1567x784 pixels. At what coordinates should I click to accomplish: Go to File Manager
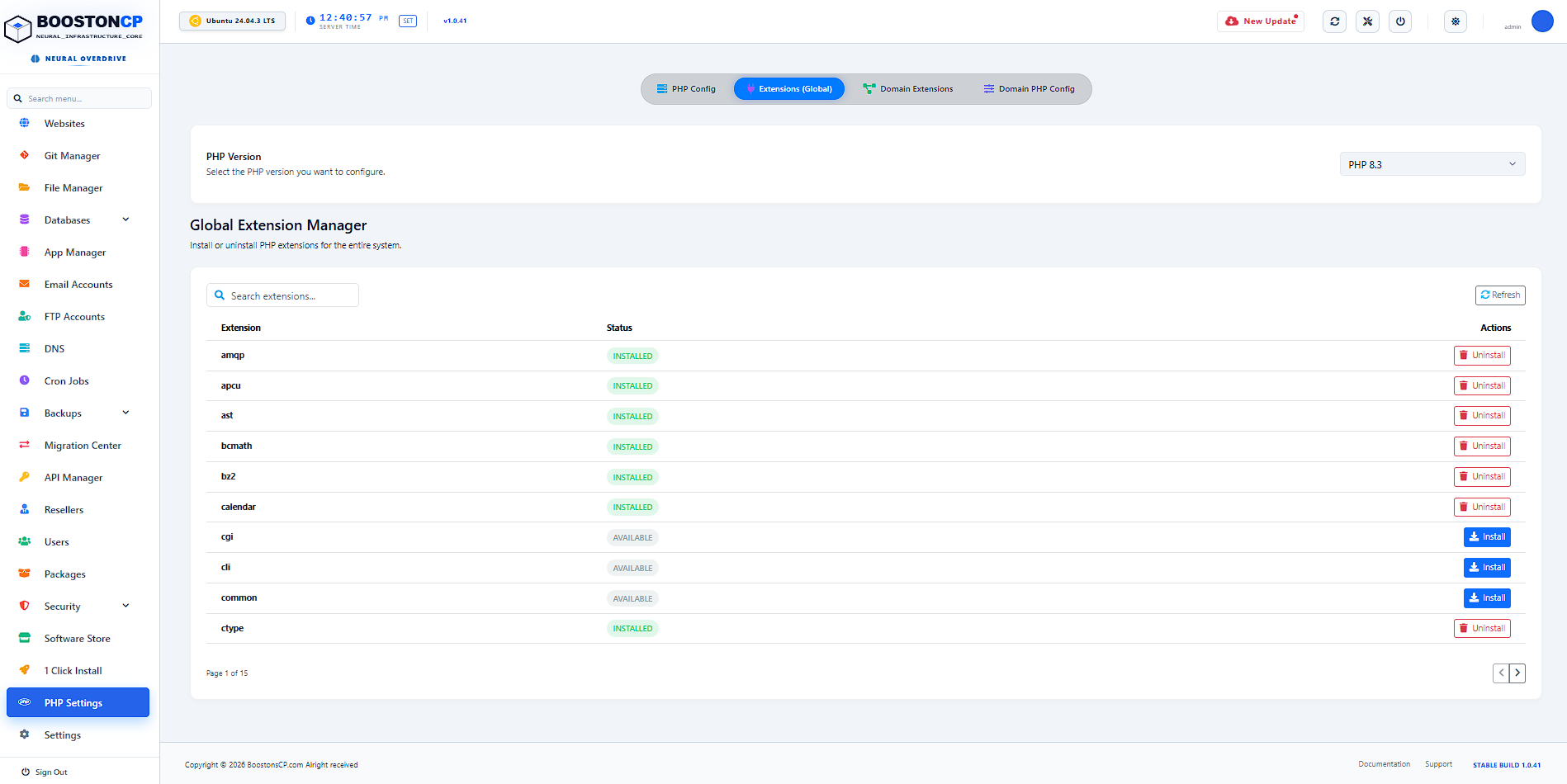73,188
